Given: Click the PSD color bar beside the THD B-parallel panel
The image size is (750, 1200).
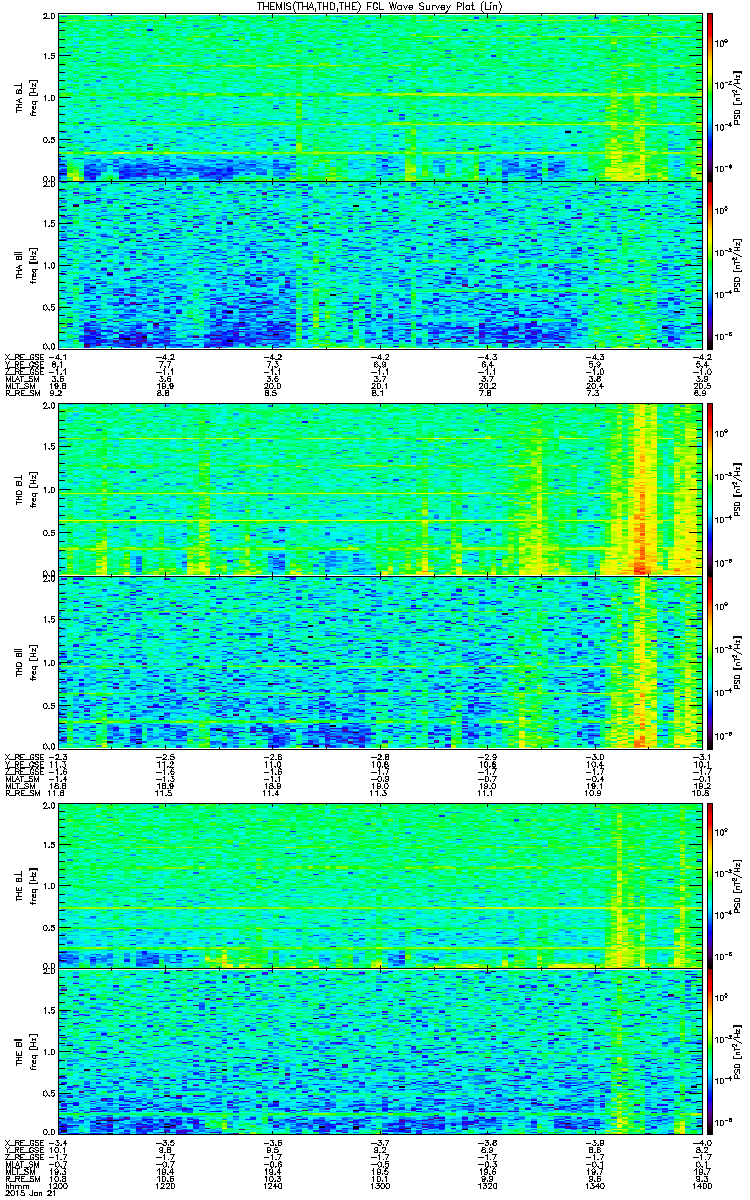Looking at the screenshot, I should click(710, 662).
